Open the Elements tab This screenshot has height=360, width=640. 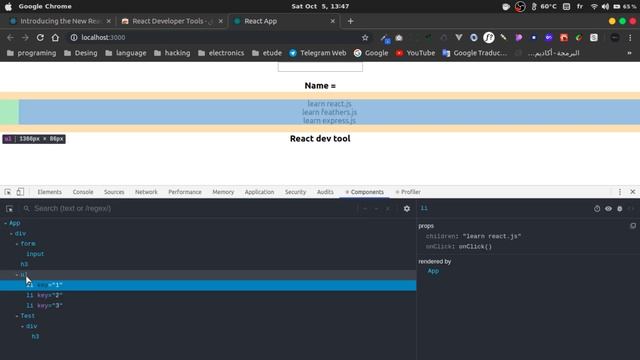point(49,192)
